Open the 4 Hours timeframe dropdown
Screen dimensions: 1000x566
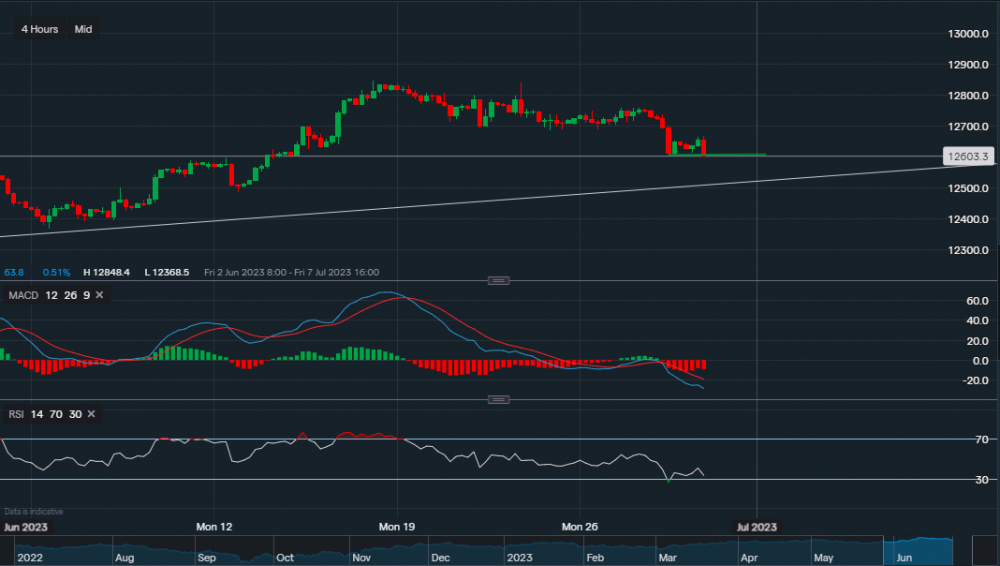point(41,29)
